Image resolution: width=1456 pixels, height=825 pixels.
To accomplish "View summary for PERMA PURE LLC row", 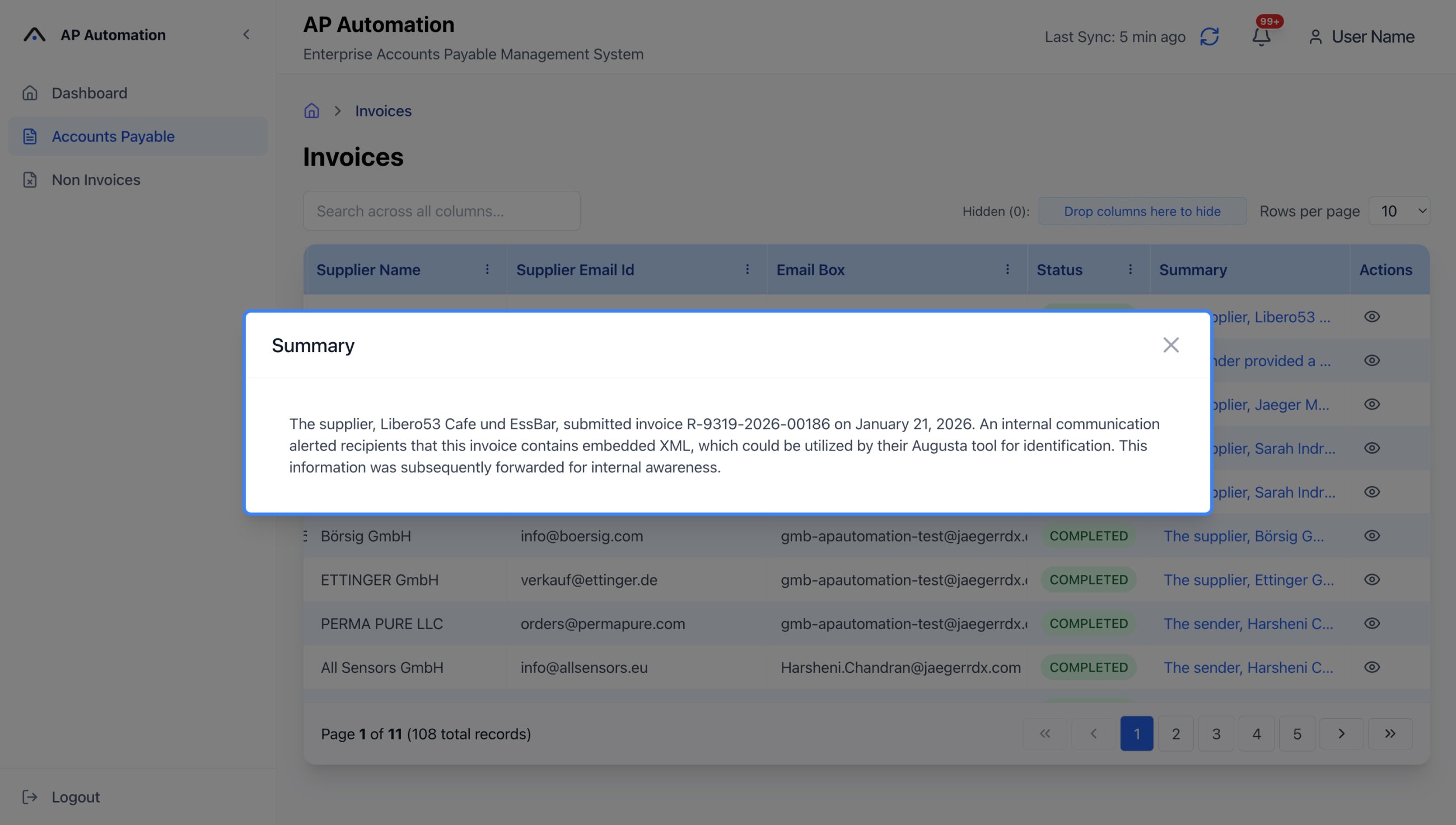I will click(x=1372, y=624).
